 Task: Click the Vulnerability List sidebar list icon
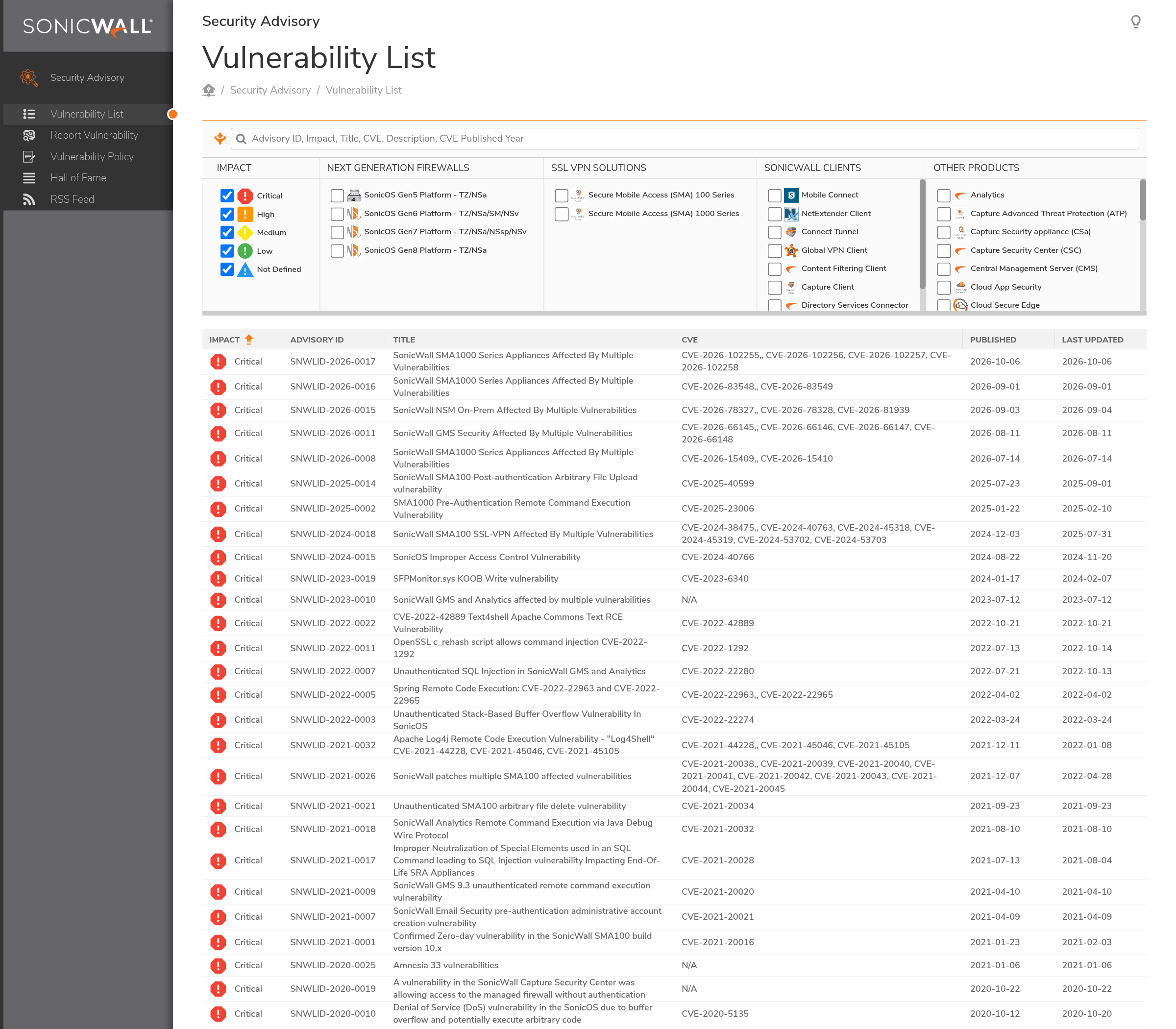coord(29,114)
